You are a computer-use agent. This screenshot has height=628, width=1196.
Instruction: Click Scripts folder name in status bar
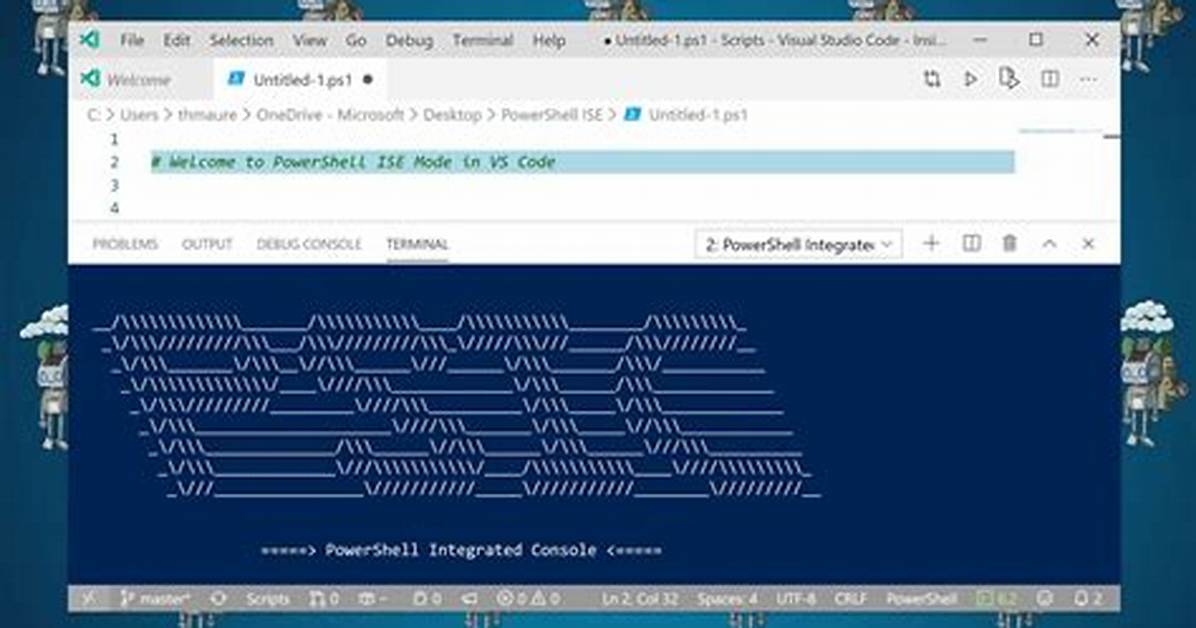tap(268, 599)
